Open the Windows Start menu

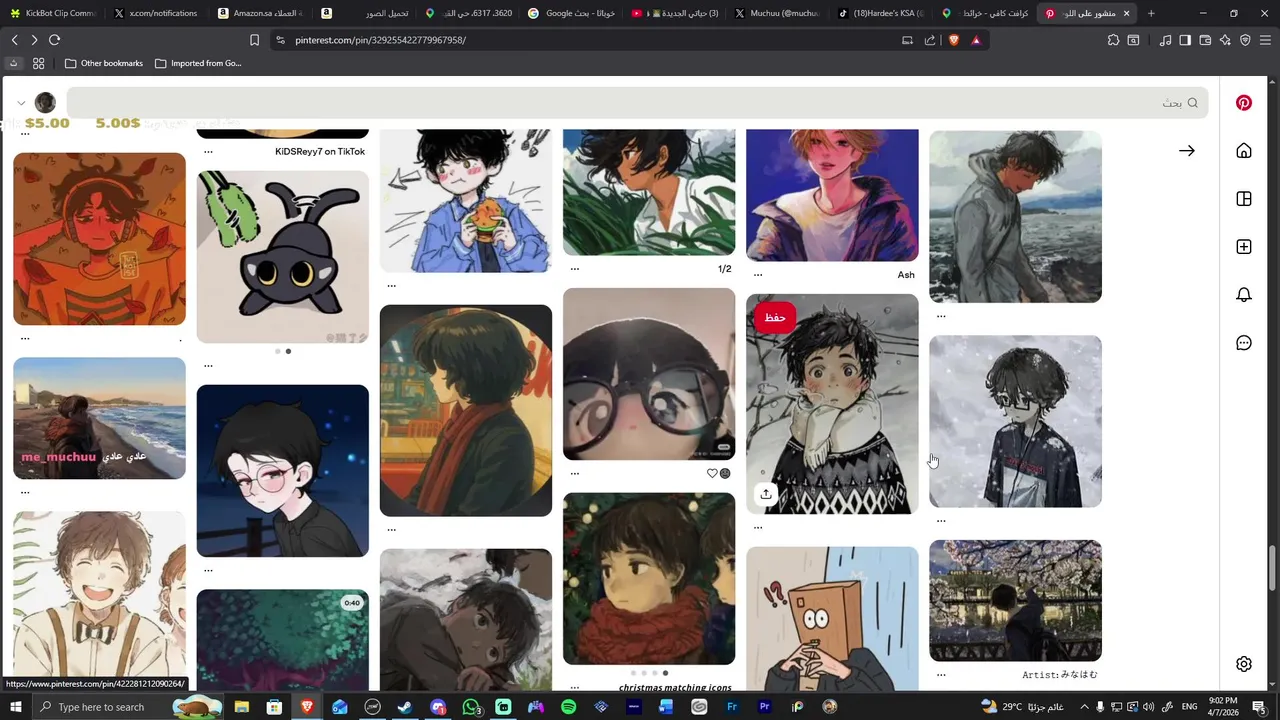16,707
